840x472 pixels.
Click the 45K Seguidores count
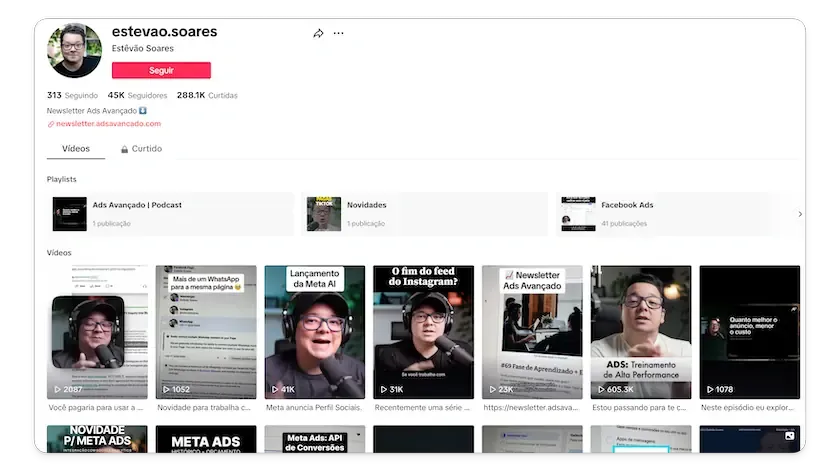pos(137,95)
